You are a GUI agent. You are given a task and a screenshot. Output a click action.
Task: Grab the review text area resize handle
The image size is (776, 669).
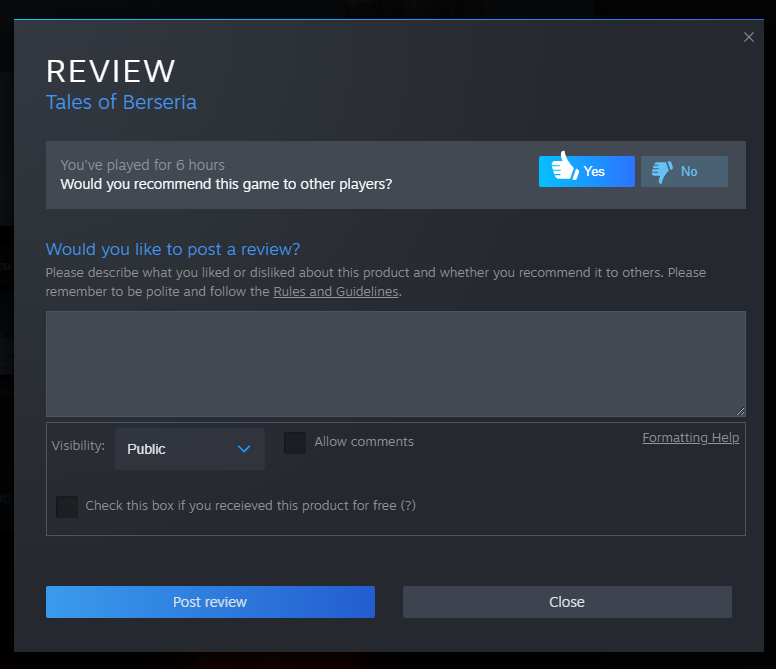tap(740, 412)
